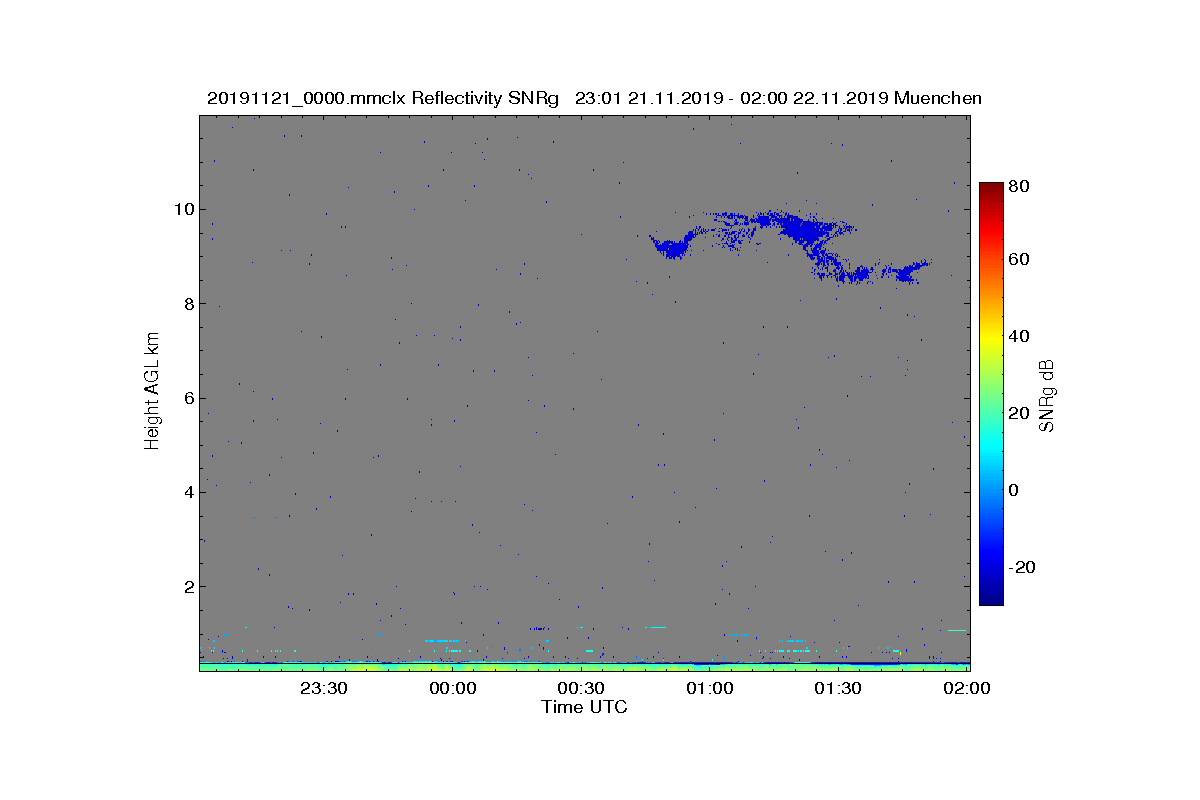Screen dimensions: 1200x800
Task: Click the 00:30 time tick label
Action: 581,688
